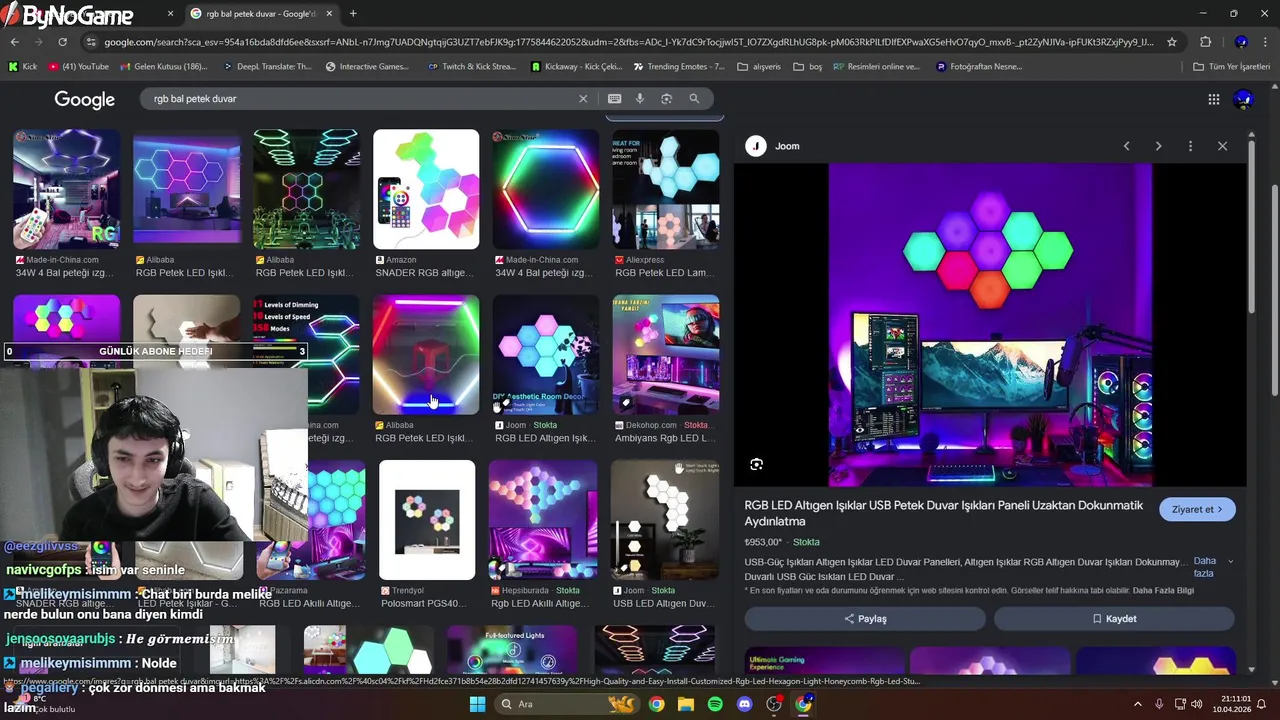Click the large preview image of hexagon lights
The image size is (1280, 720).
tap(990, 325)
